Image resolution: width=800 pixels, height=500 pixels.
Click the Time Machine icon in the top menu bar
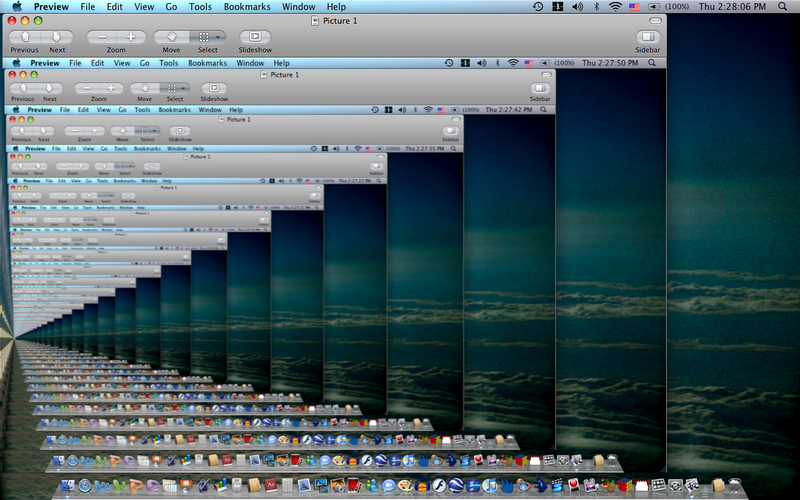539,7
